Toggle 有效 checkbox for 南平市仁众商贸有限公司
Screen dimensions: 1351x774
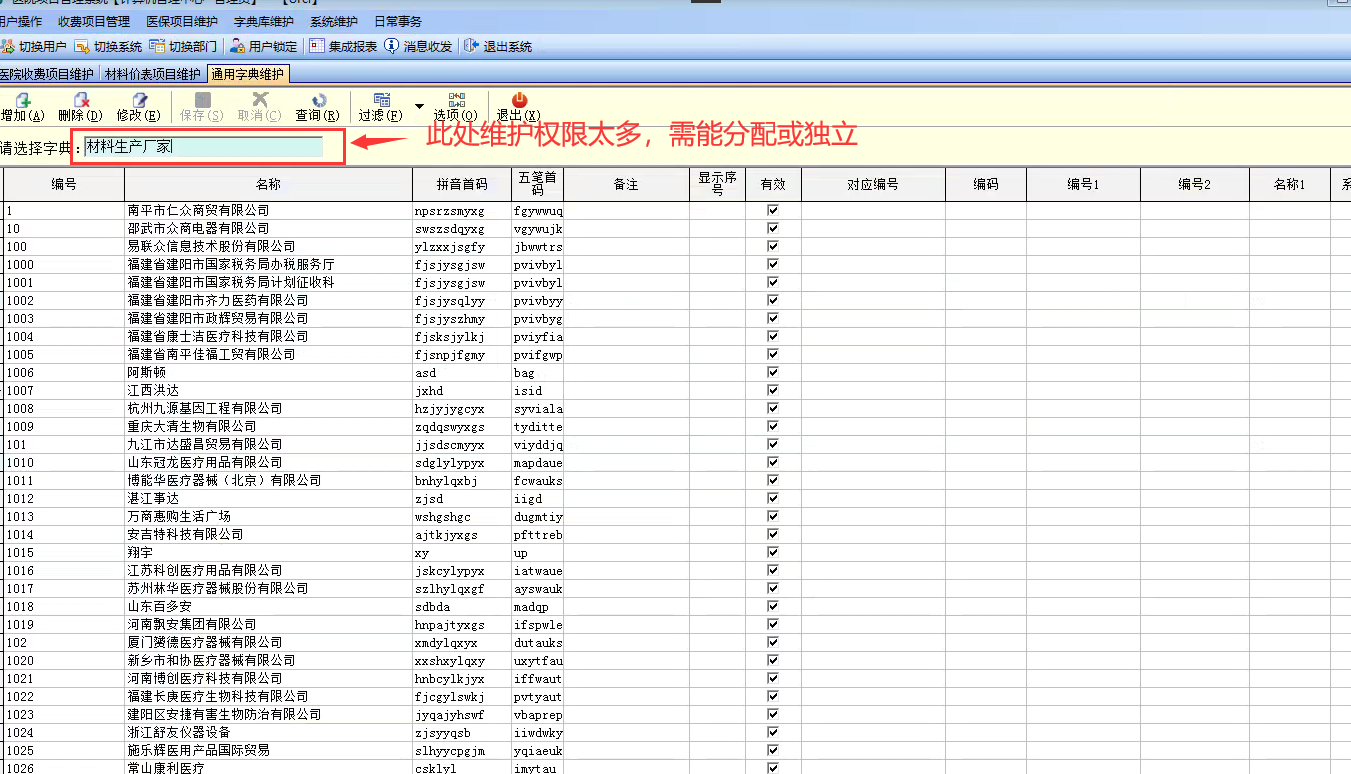point(772,211)
